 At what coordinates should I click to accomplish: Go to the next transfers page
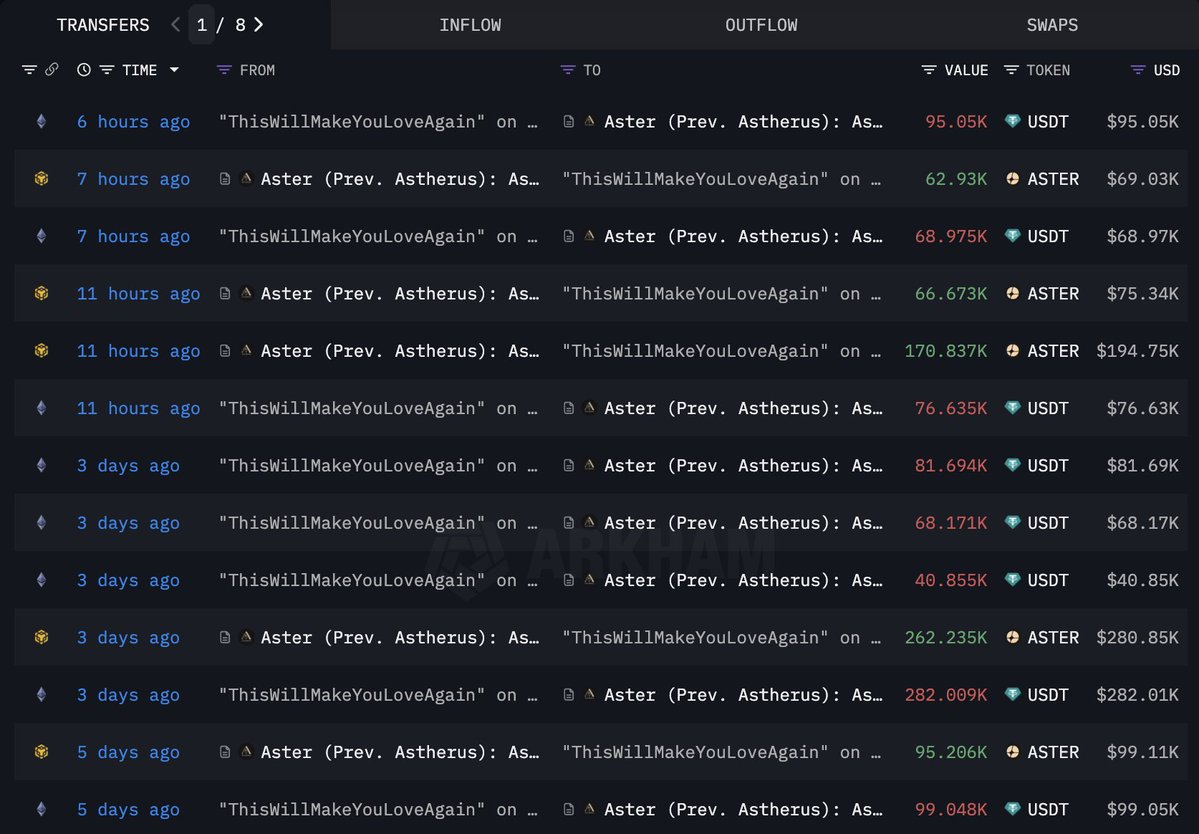click(258, 25)
